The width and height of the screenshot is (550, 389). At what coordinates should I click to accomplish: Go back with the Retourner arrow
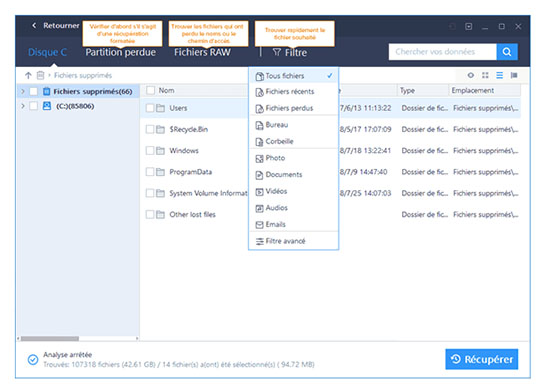[34, 26]
